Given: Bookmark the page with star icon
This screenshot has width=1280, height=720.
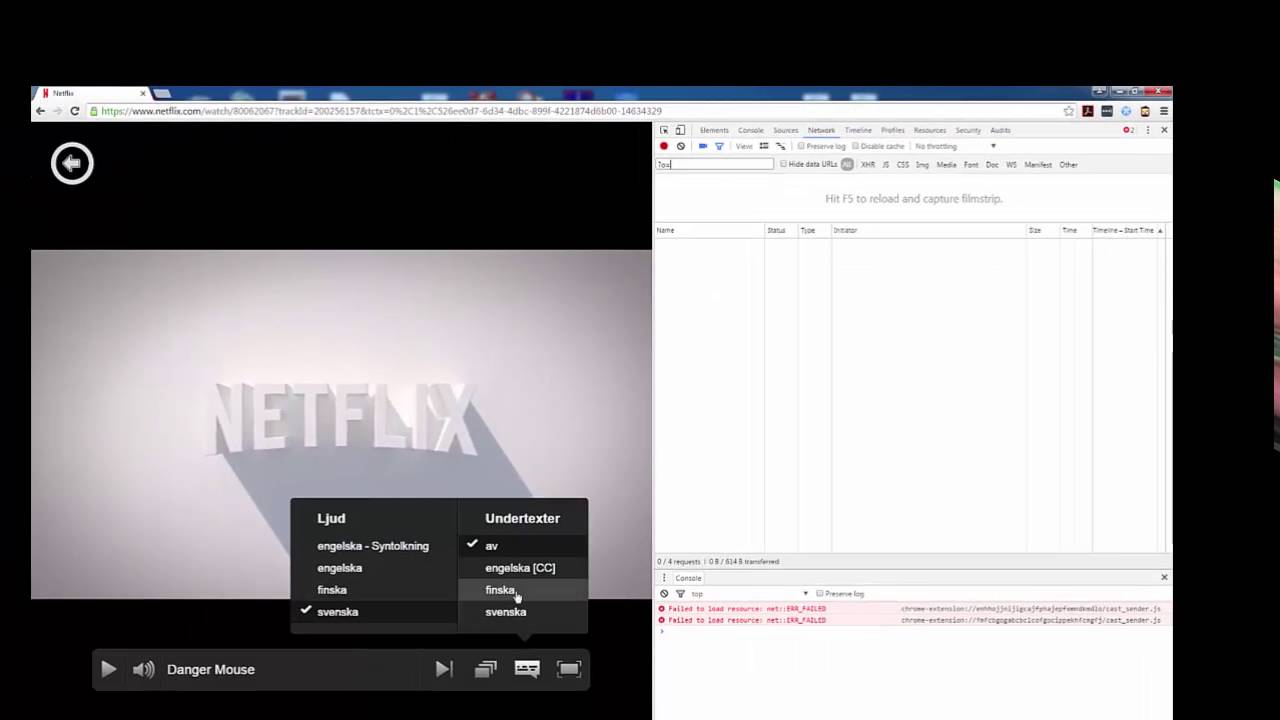Looking at the screenshot, I should tap(1069, 111).
